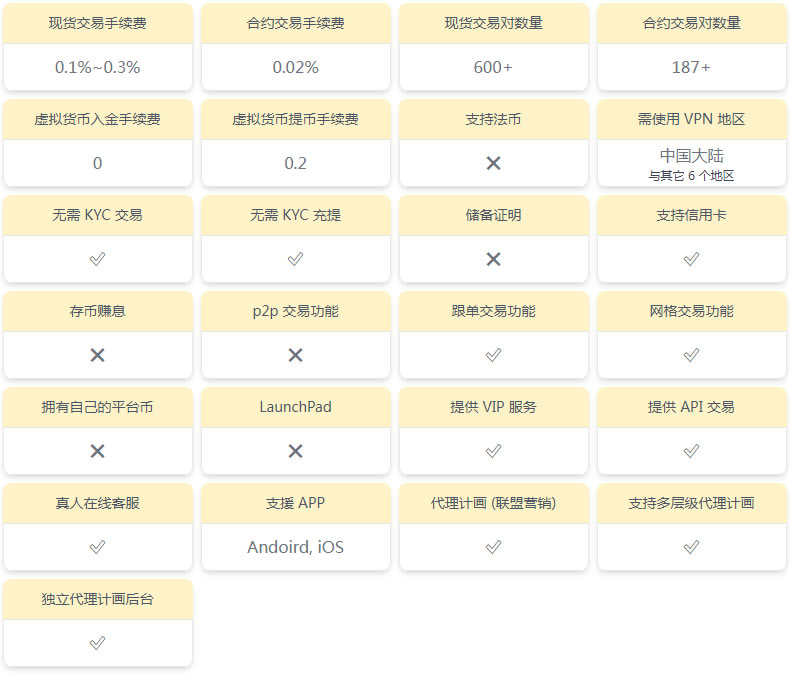Click the checkmark under 网格交易功能
790x673 pixels.
coord(691,355)
